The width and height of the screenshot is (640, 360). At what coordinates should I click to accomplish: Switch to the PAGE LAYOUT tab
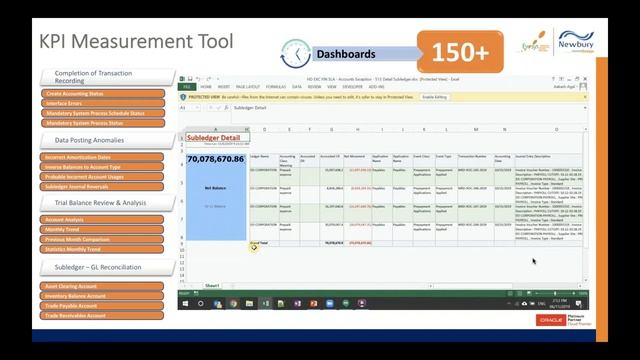pyautogui.click(x=248, y=87)
